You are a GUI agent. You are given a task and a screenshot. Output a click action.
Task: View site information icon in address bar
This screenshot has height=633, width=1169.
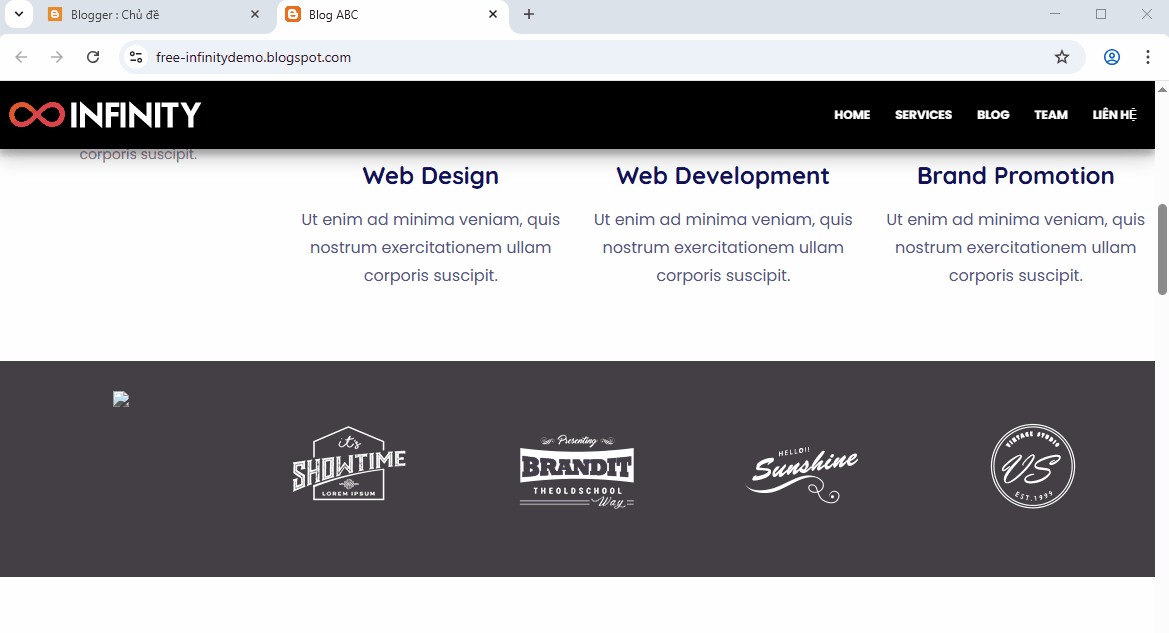point(136,57)
